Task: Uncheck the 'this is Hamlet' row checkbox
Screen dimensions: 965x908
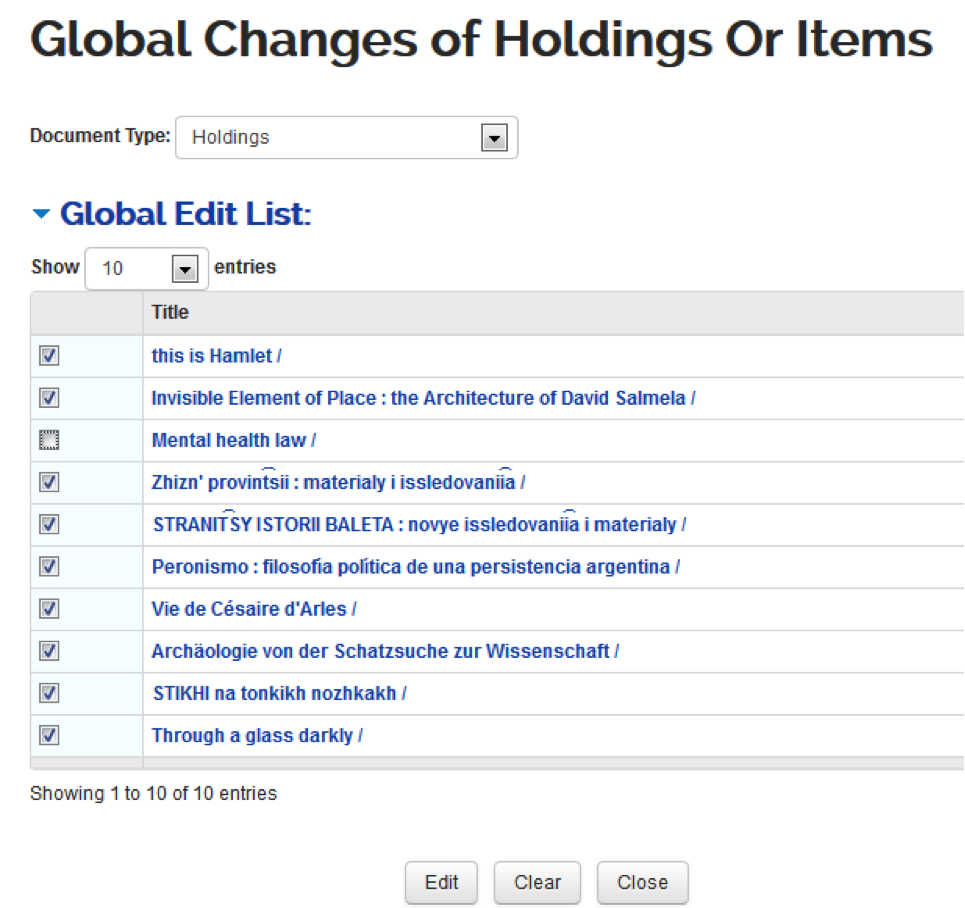Action: [50, 356]
